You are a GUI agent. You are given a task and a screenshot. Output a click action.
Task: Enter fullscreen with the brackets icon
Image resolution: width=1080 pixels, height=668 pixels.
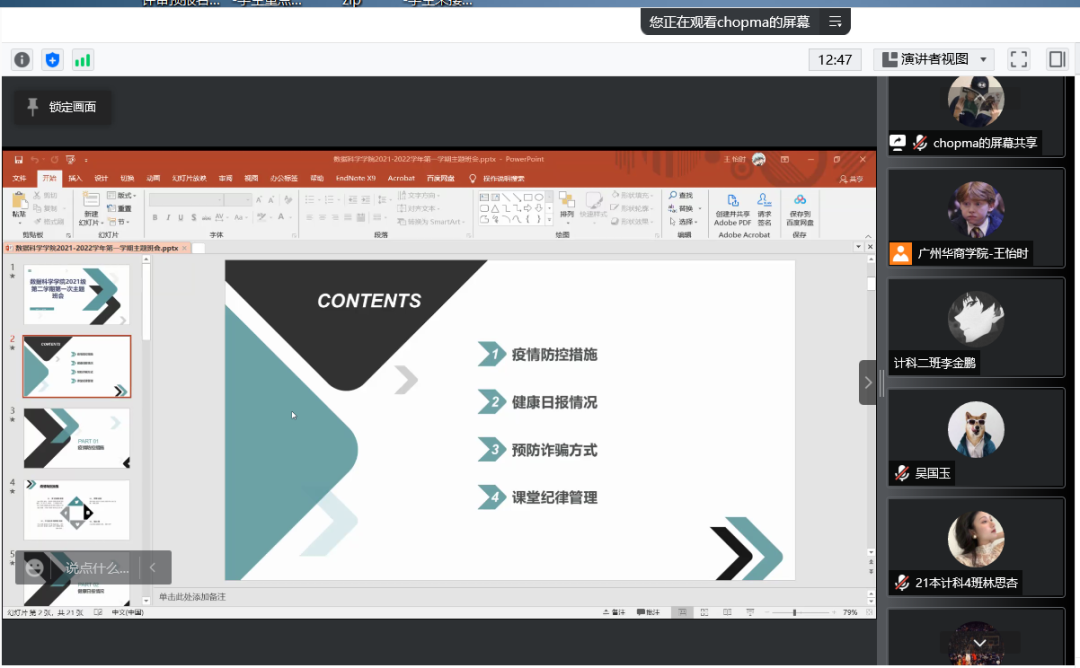pos(1018,60)
